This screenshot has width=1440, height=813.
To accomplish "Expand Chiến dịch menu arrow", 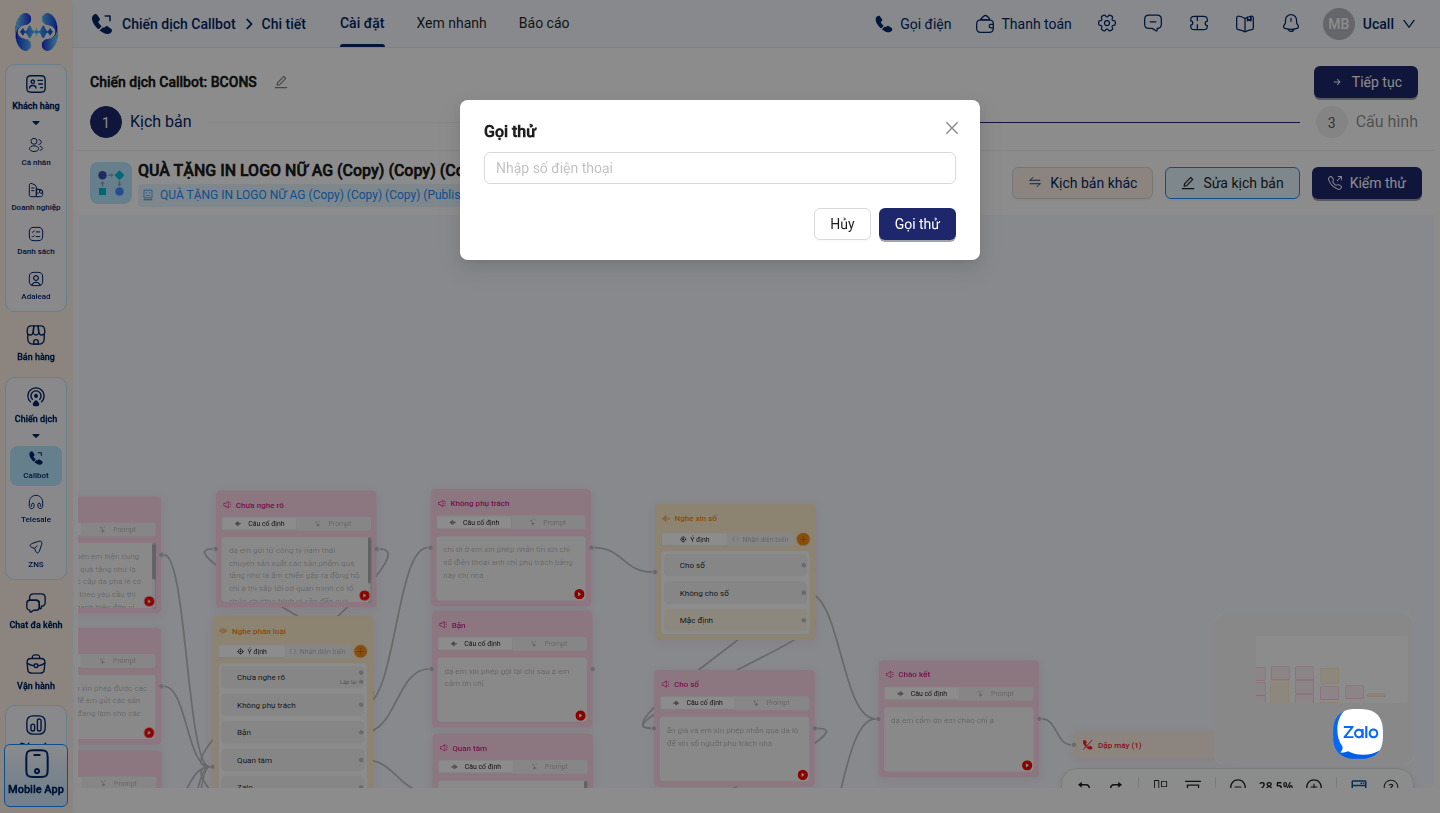I will click(36, 436).
